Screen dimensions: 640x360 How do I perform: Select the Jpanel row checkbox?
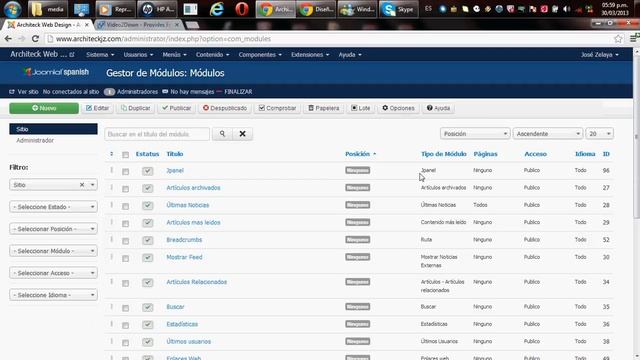coord(125,171)
